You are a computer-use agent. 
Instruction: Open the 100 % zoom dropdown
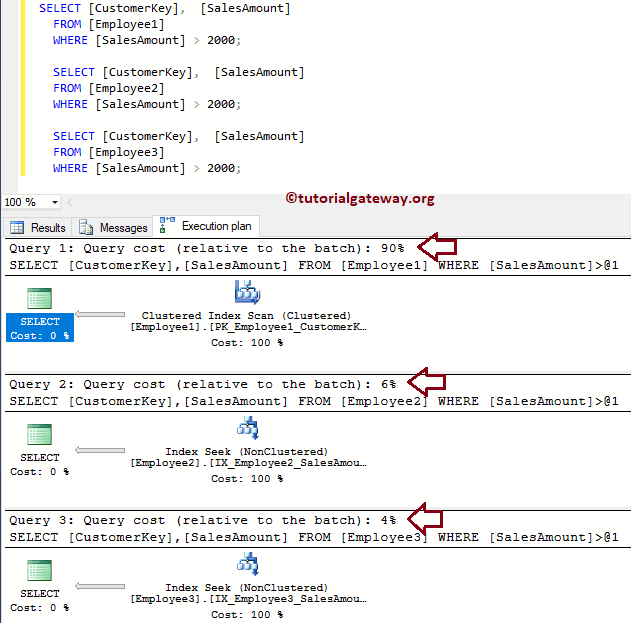coord(55,202)
